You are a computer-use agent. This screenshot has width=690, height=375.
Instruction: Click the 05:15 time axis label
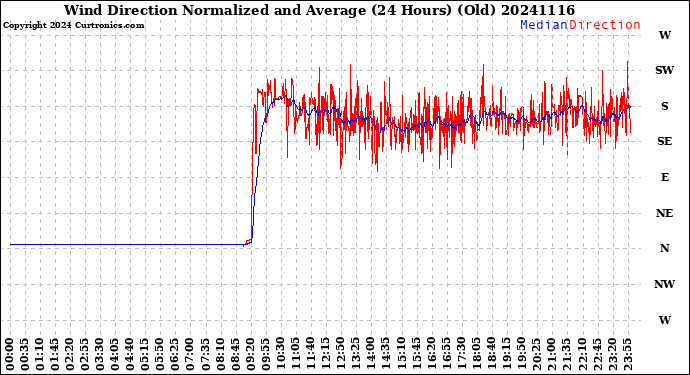(145, 354)
